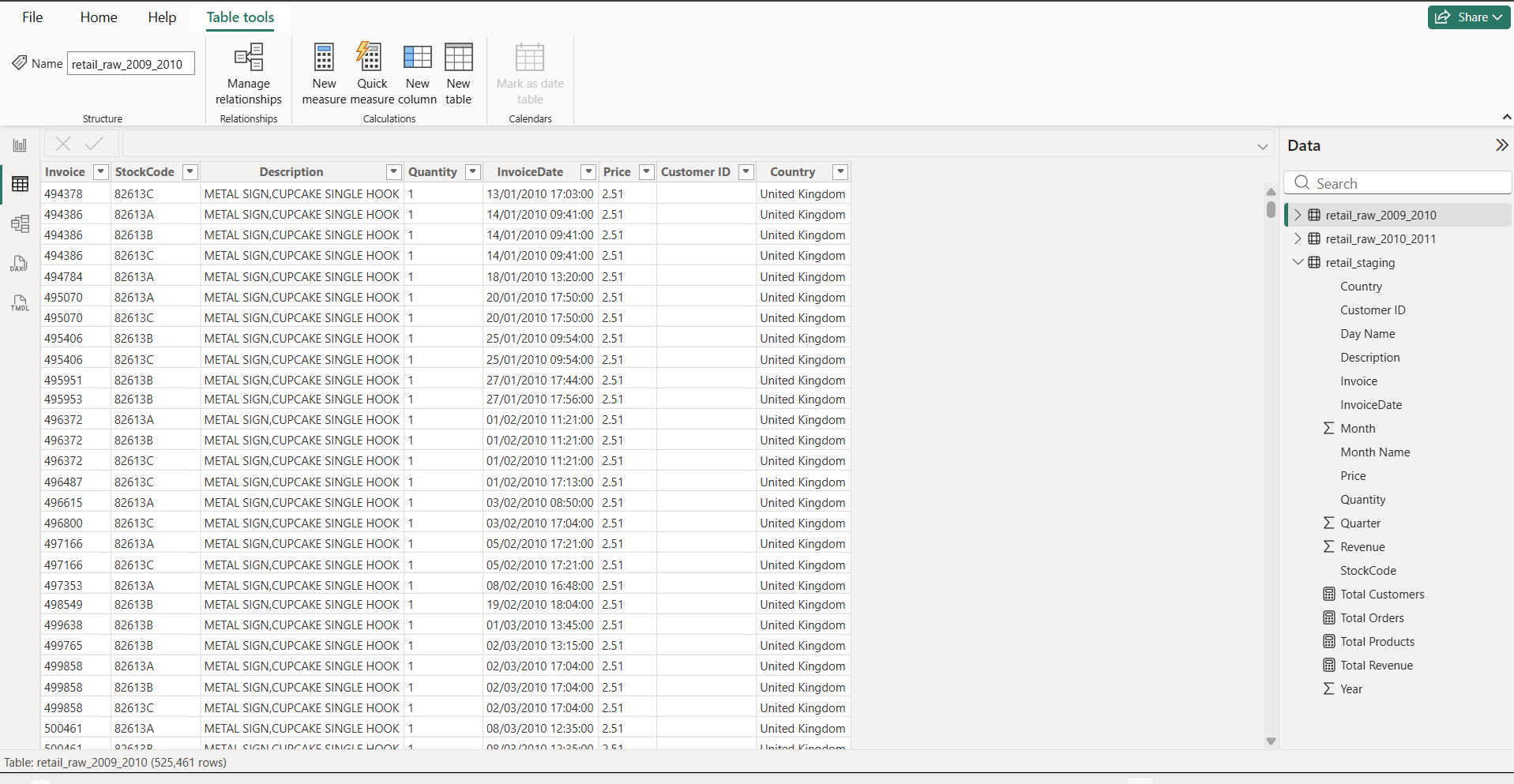This screenshot has width=1514, height=784.
Task: Open Description column filter dropdown
Action: (x=393, y=171)
